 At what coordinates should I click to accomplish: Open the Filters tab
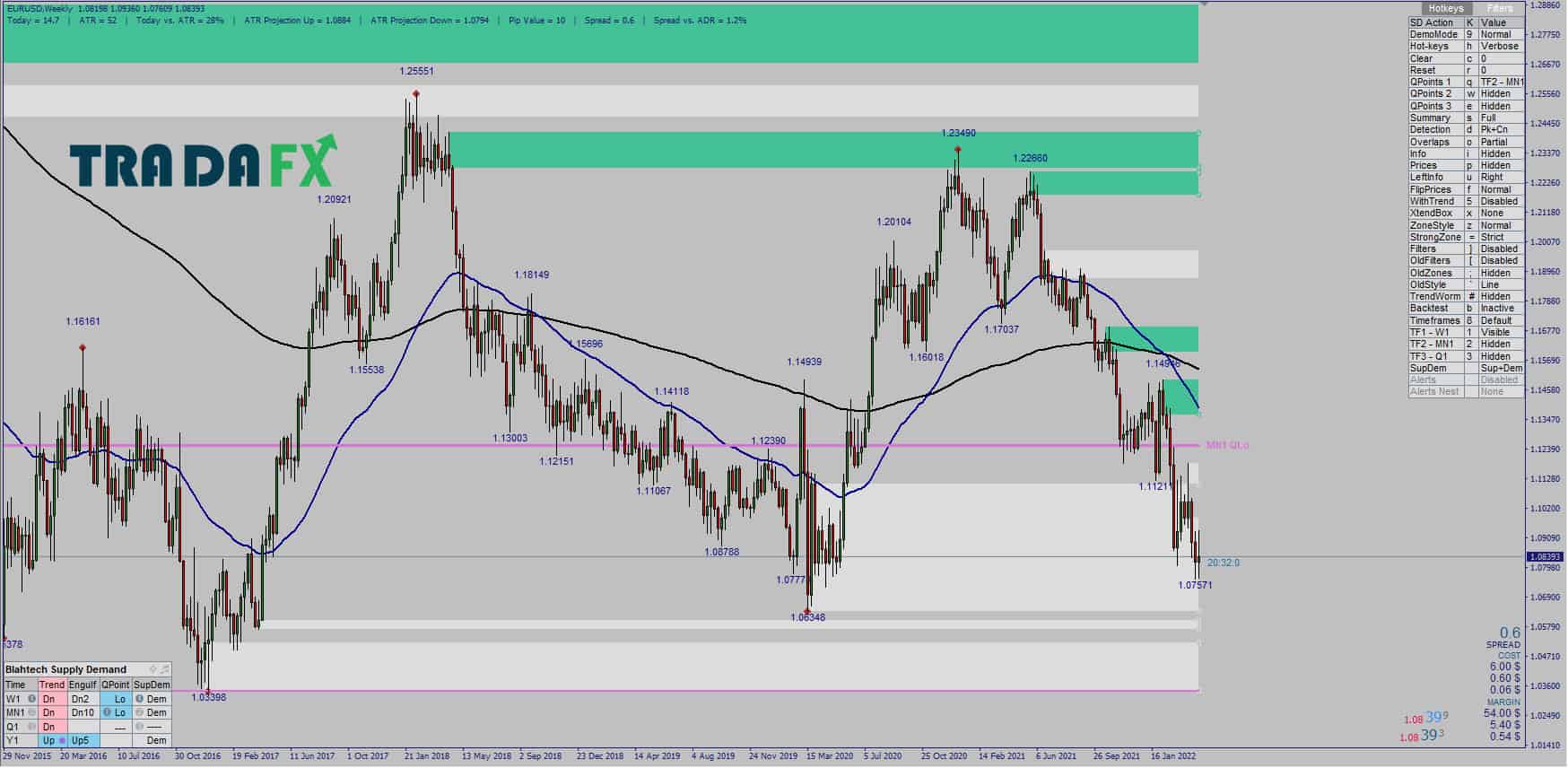point(1499,8)
